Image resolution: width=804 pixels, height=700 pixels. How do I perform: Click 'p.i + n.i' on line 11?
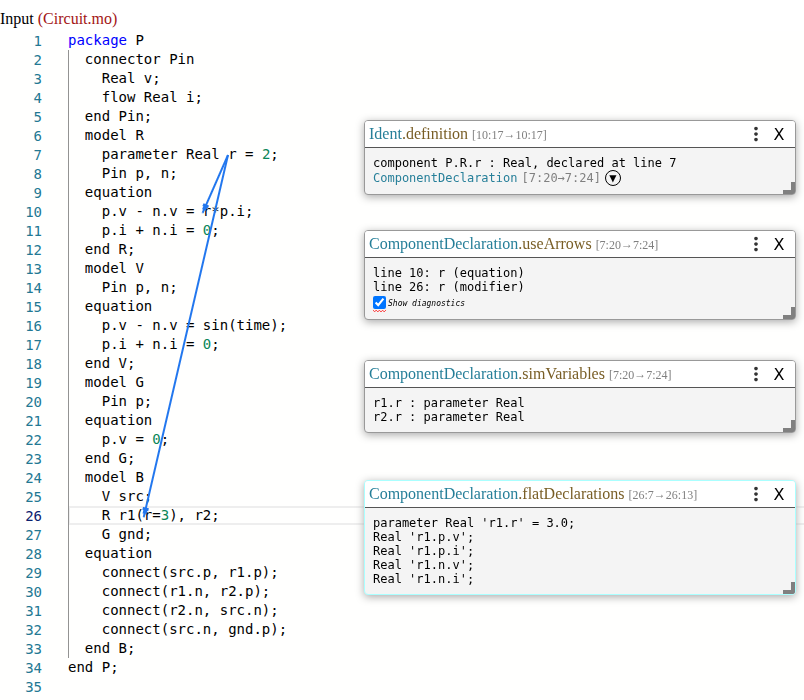click(139, 230)
